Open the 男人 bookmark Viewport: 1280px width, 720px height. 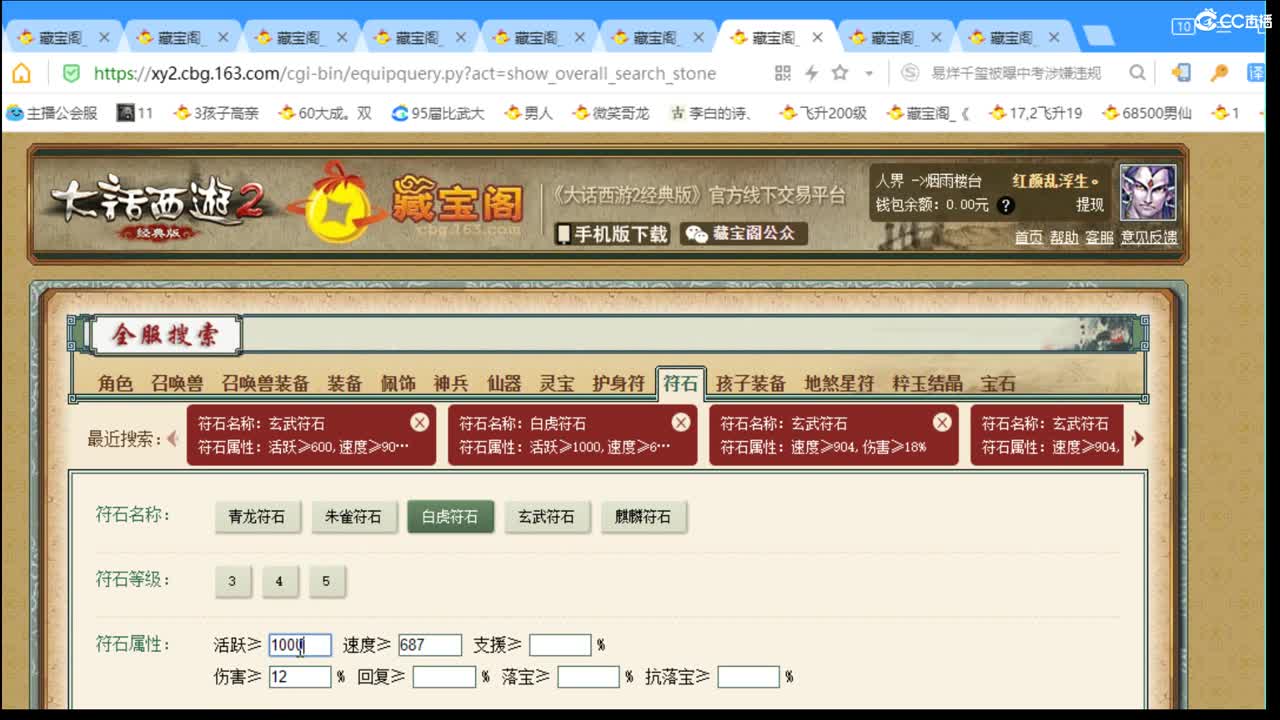click(529, 113)
